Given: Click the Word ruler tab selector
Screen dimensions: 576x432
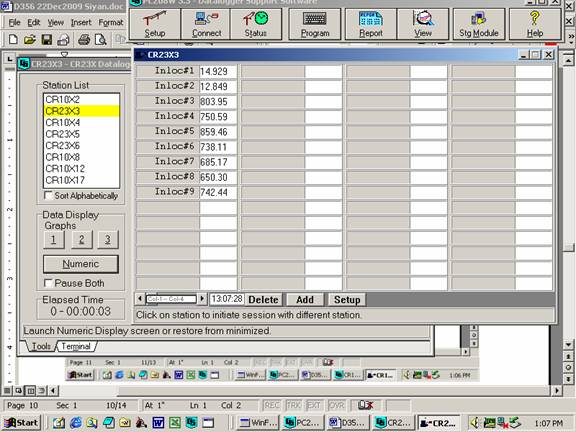Looking at the screenshot, I should (x=10, y=59).
